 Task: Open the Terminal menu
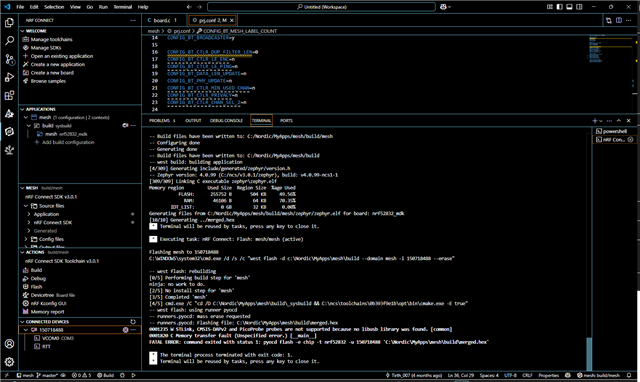[x=122, y=7]
